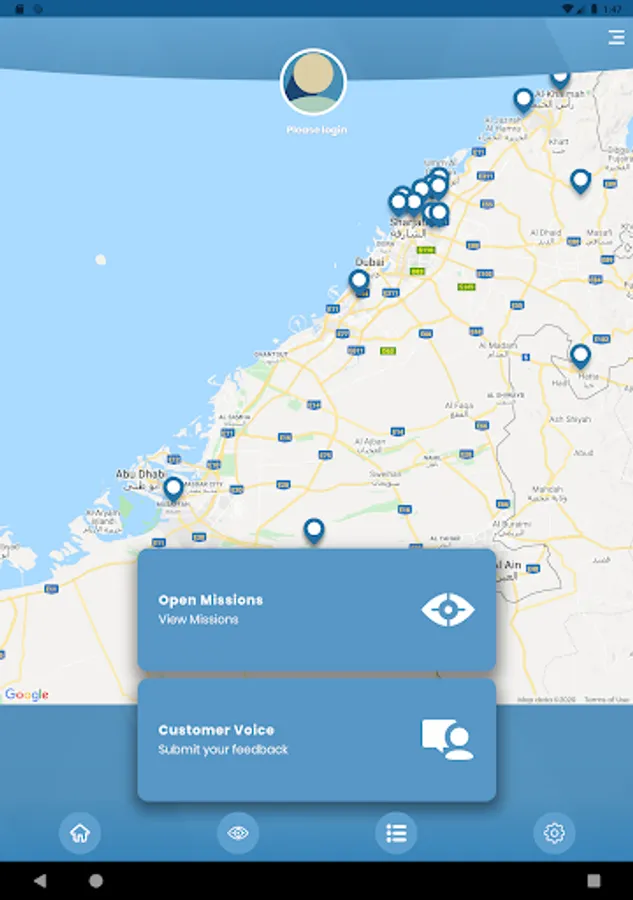
Task: Tap the 'Please login' text
Action: (317, 130)
